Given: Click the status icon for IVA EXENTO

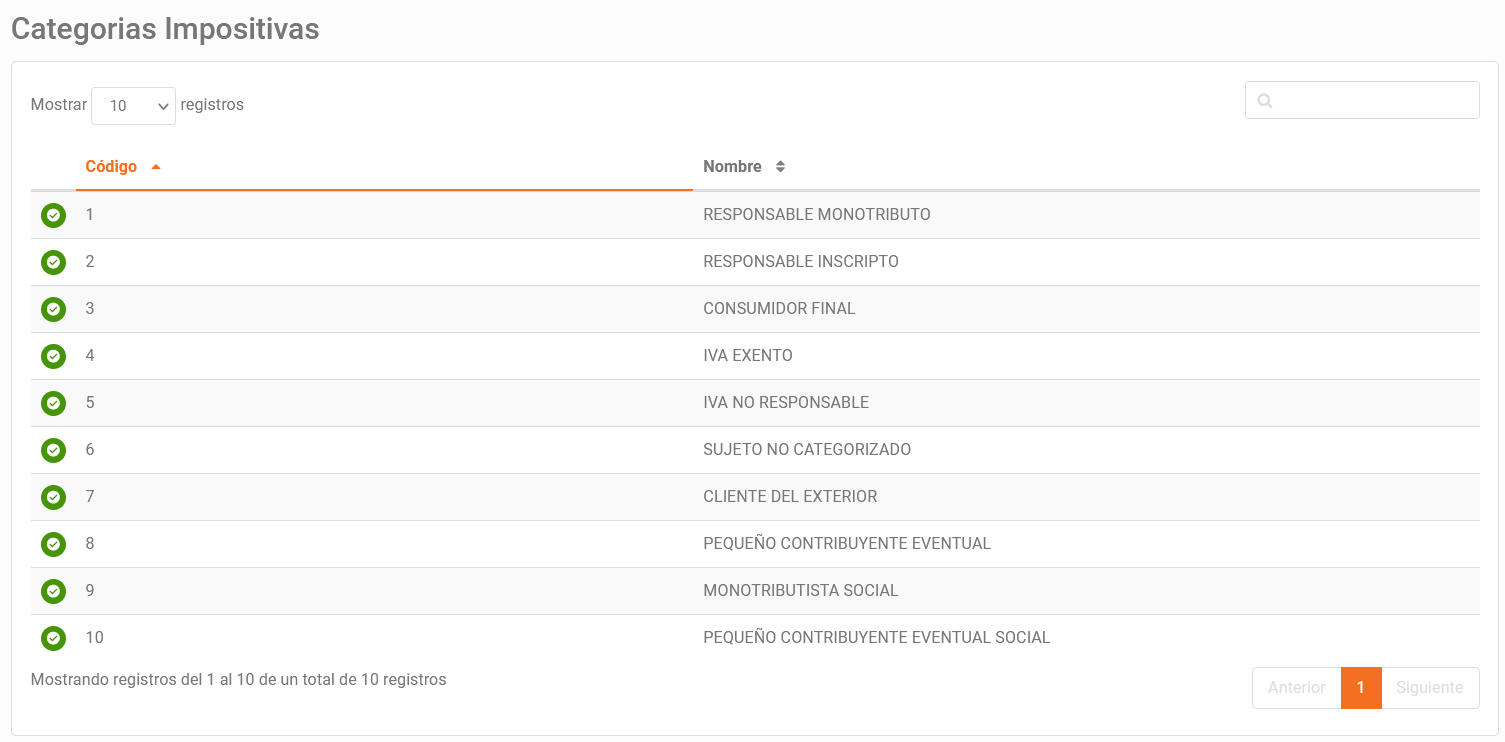Looking at the screenshot, I should click(53, 356).
